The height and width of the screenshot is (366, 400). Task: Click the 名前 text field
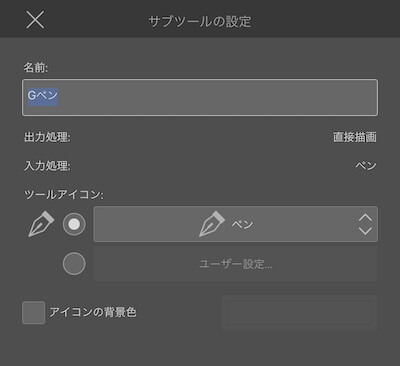tap(200, 97)
